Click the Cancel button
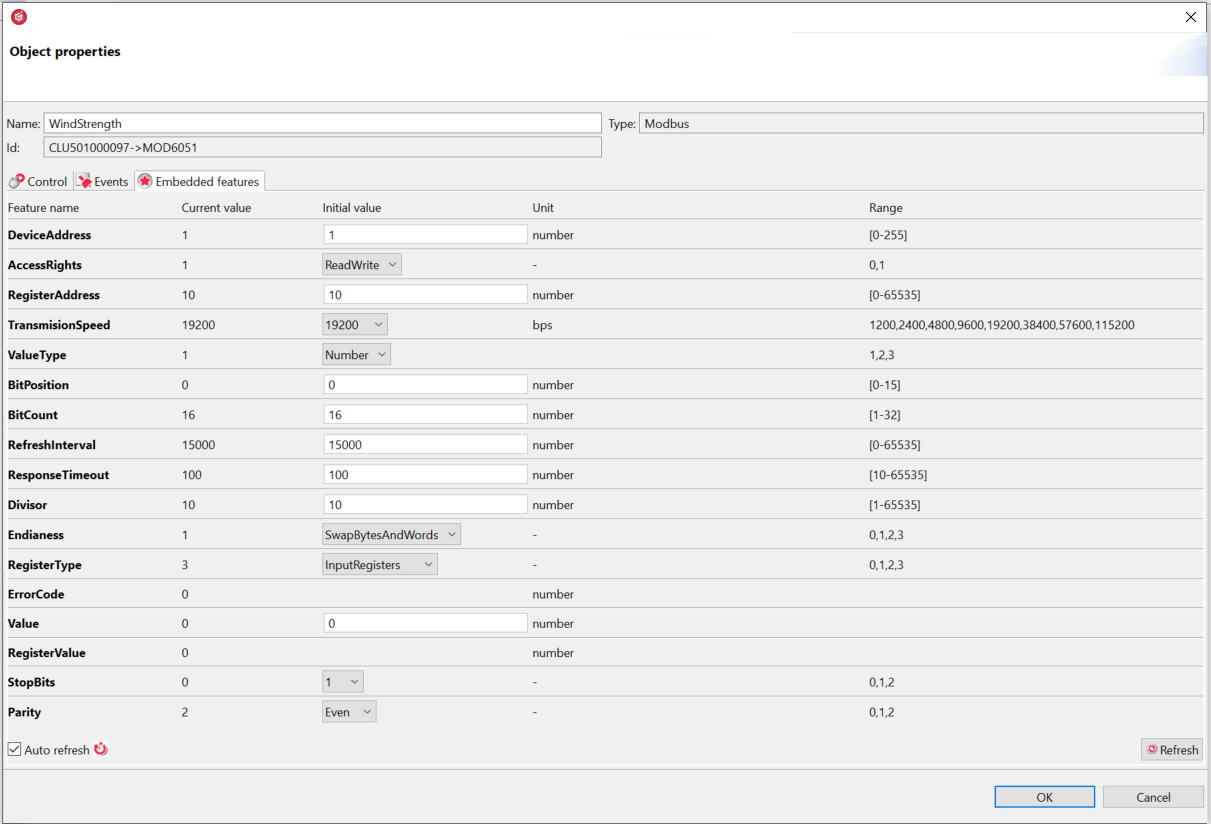 coord(1152,797)
